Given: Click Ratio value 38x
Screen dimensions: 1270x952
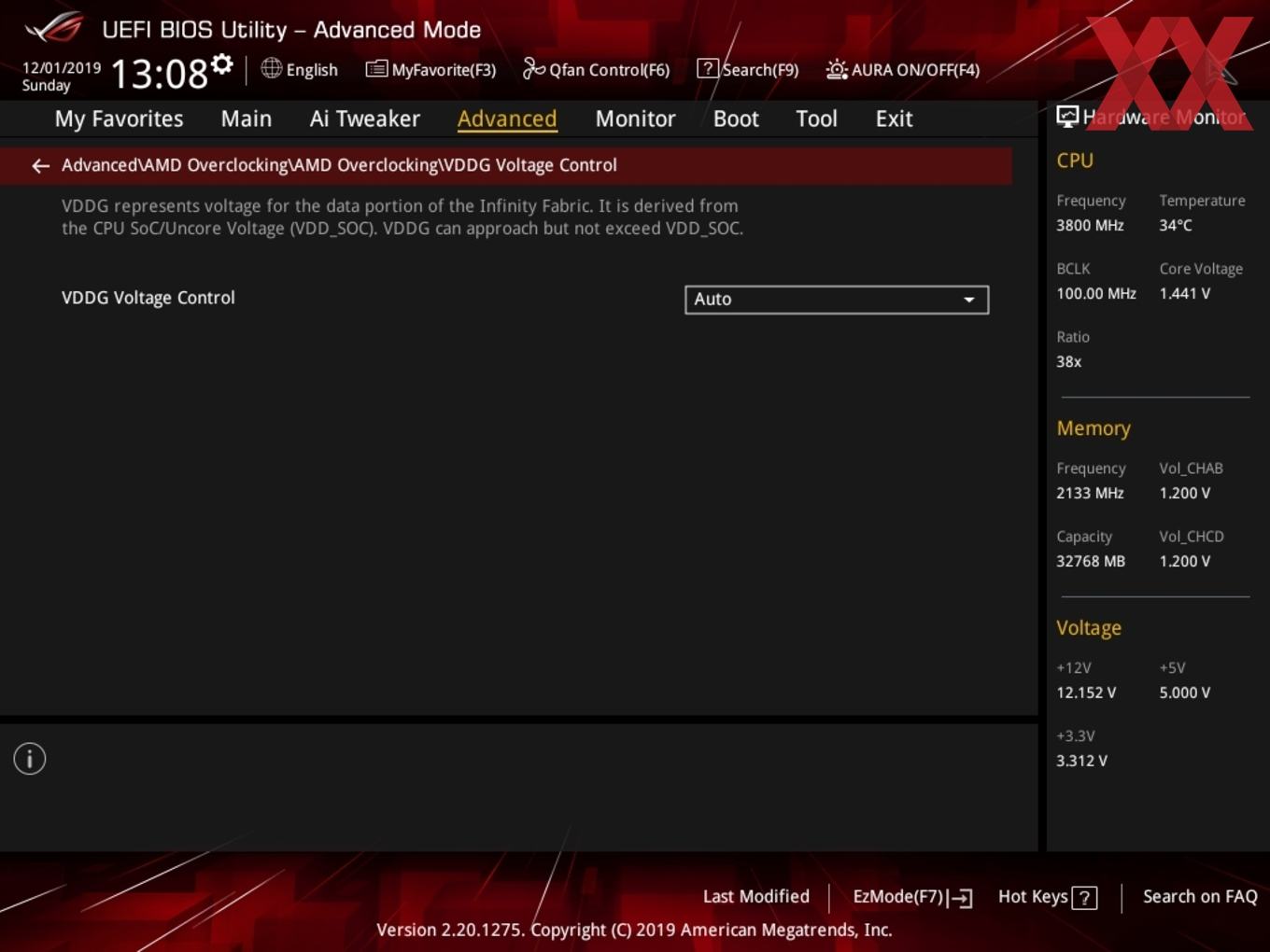Looking at the screenshot, I should 1069,361.
